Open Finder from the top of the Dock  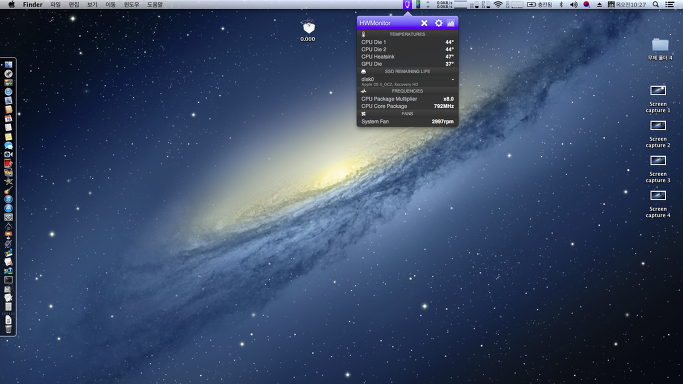[x=8, y=65]
